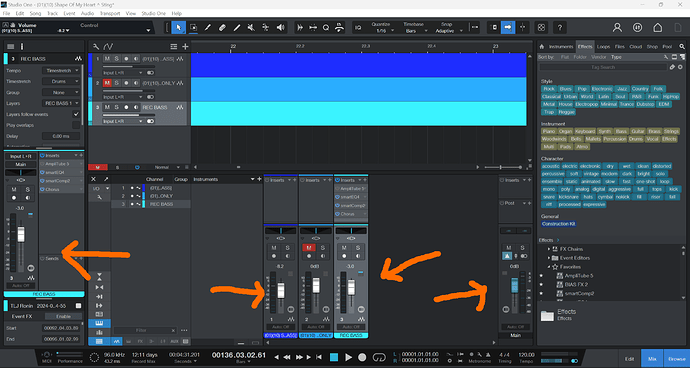Click the Stop transport button
Screen dimensions: 690x368
click(x=334, y=357)
